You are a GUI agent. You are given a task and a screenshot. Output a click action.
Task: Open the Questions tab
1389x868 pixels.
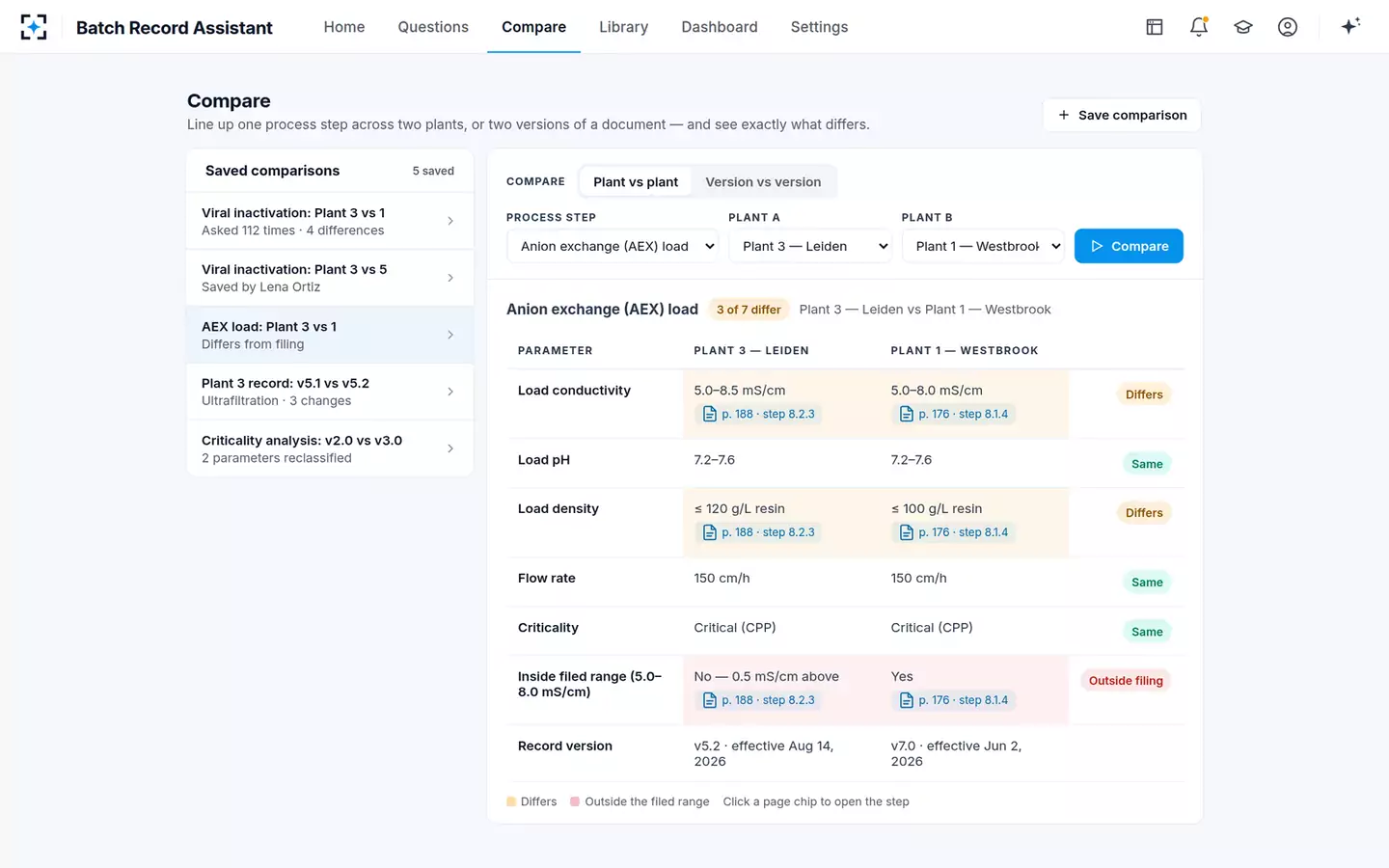(x=433, y=27)
